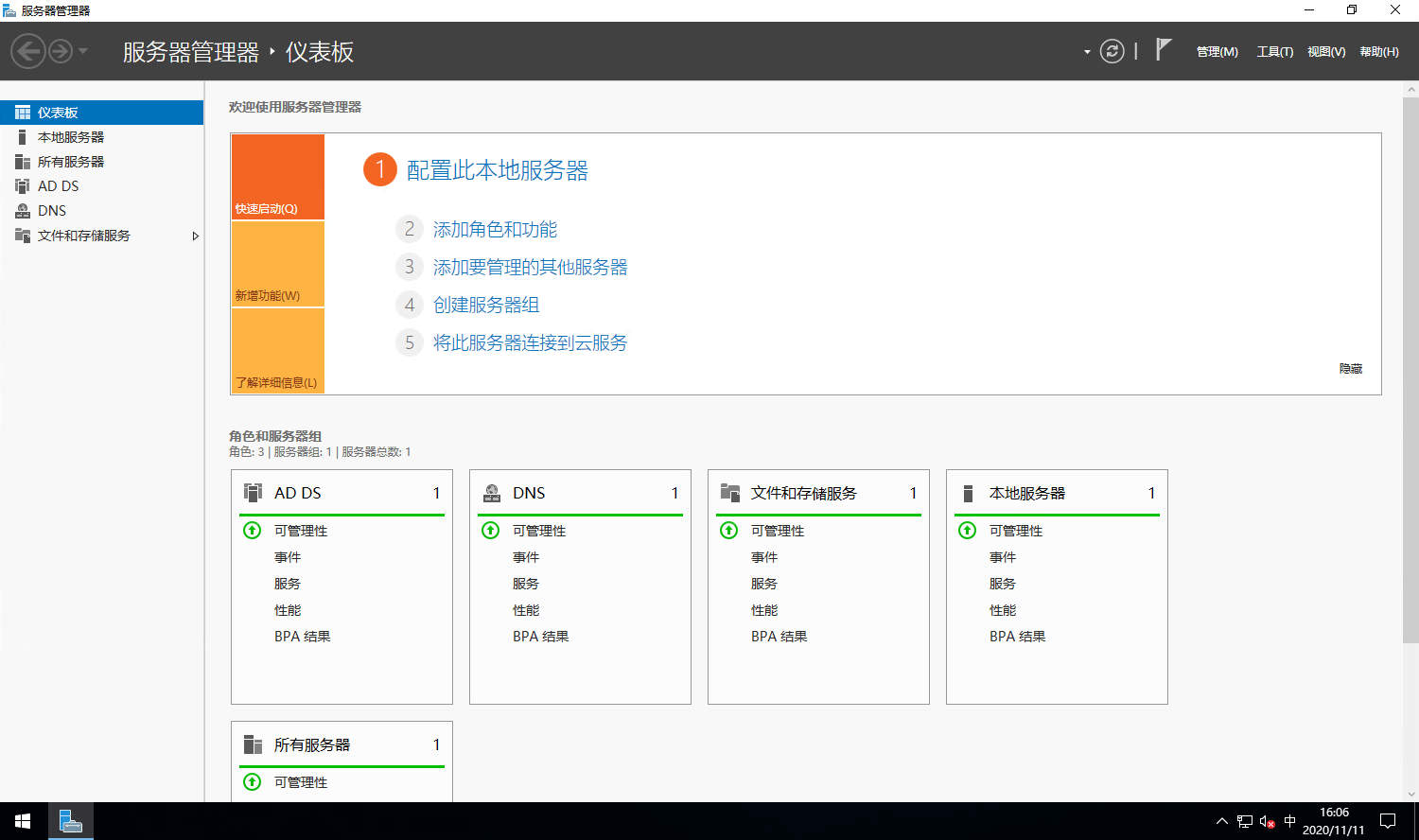This screenshot has width=1419, height=840.
Task: Click 文件和存储服务 tile icon
Action: (x=730, y=493)
